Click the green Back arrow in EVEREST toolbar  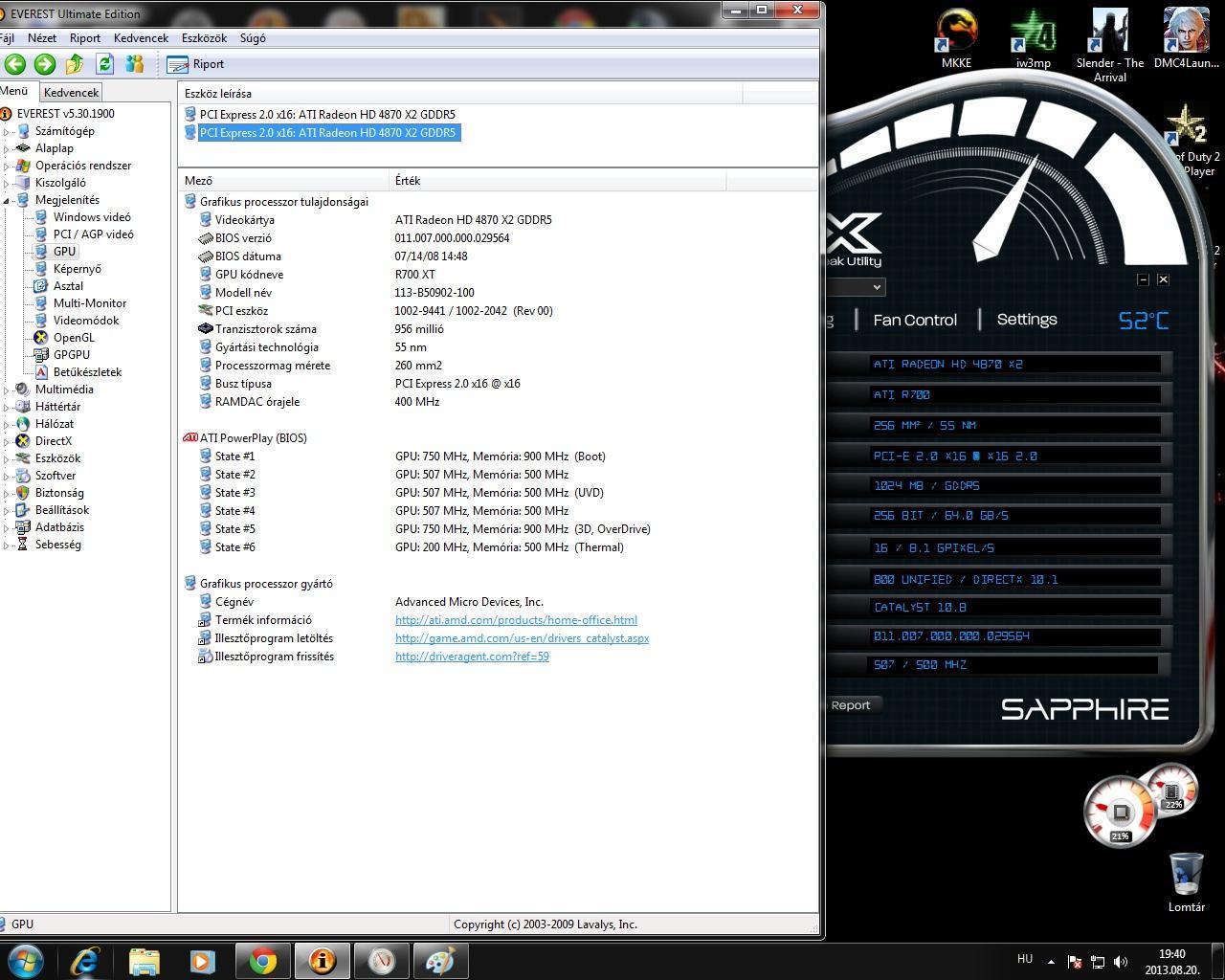click(x=14, y=64)
